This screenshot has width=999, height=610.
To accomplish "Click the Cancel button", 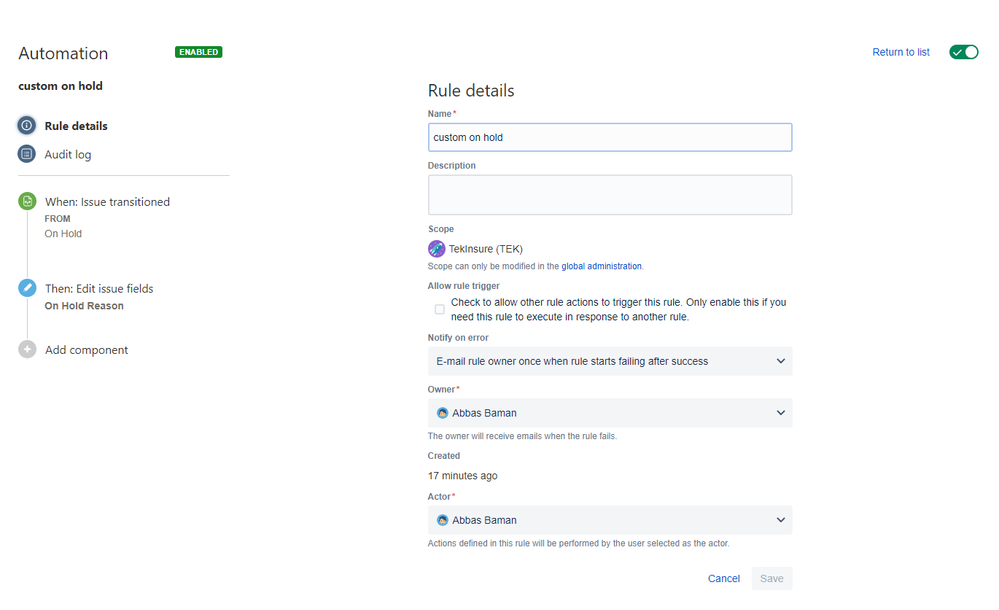I will [724, 579].
